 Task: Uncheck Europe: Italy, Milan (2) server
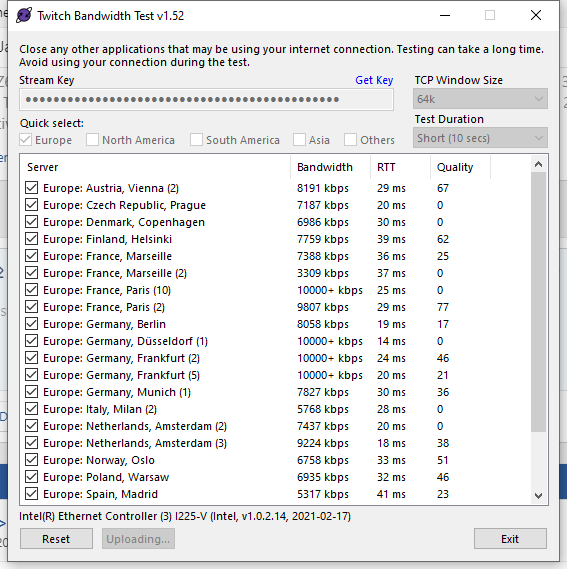32,409
